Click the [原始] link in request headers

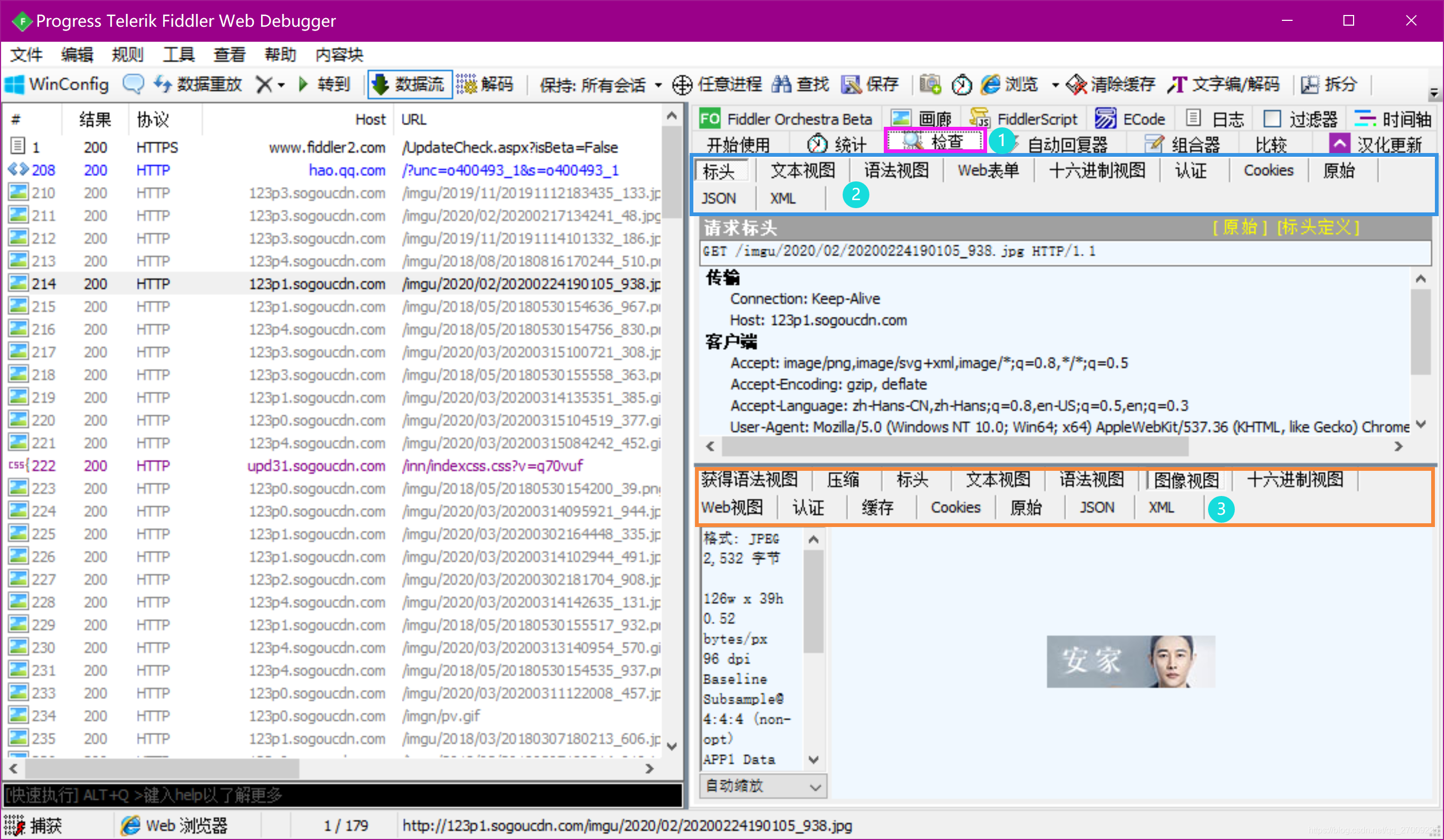click(1240, 227)
